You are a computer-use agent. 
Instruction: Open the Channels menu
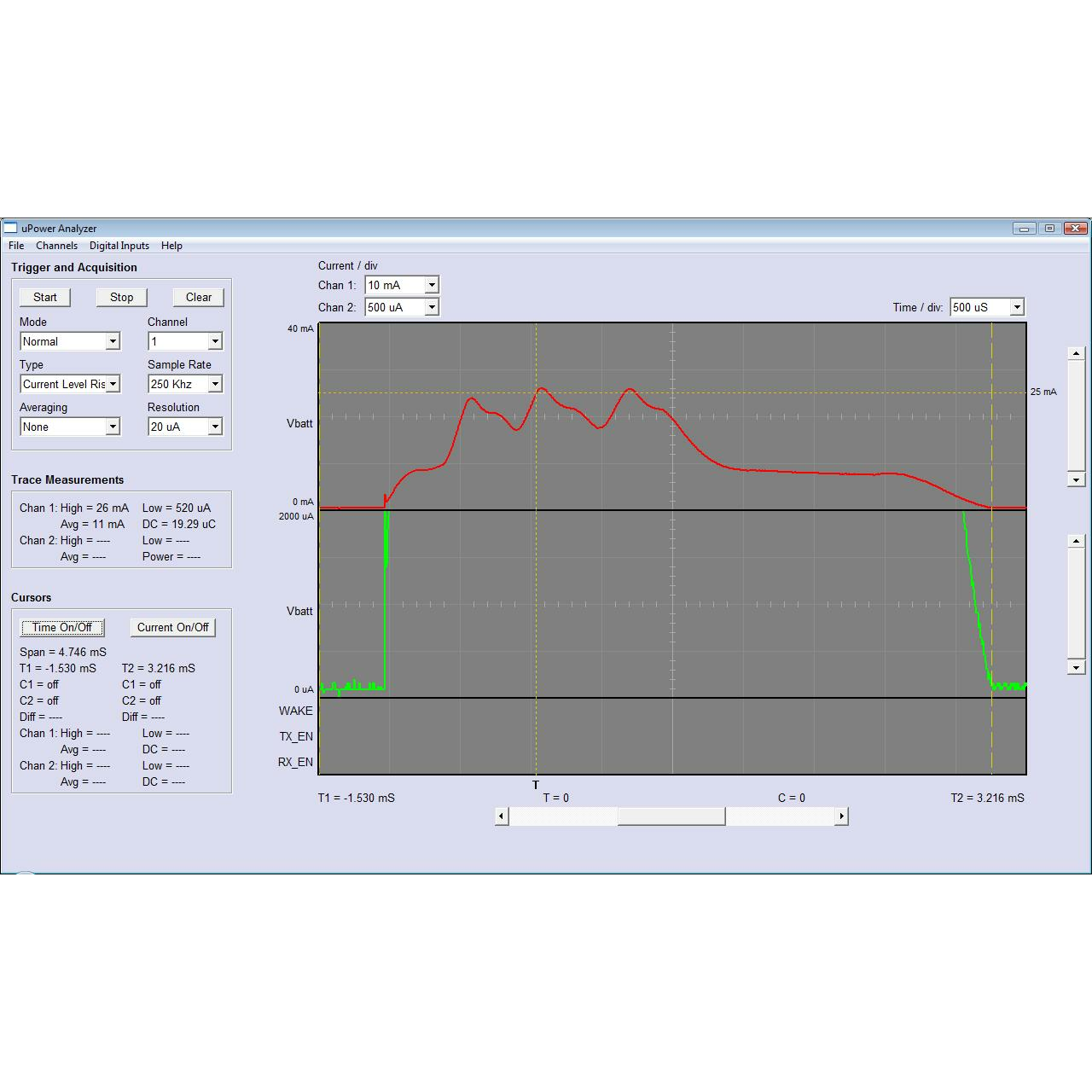(x=56, y=246)
